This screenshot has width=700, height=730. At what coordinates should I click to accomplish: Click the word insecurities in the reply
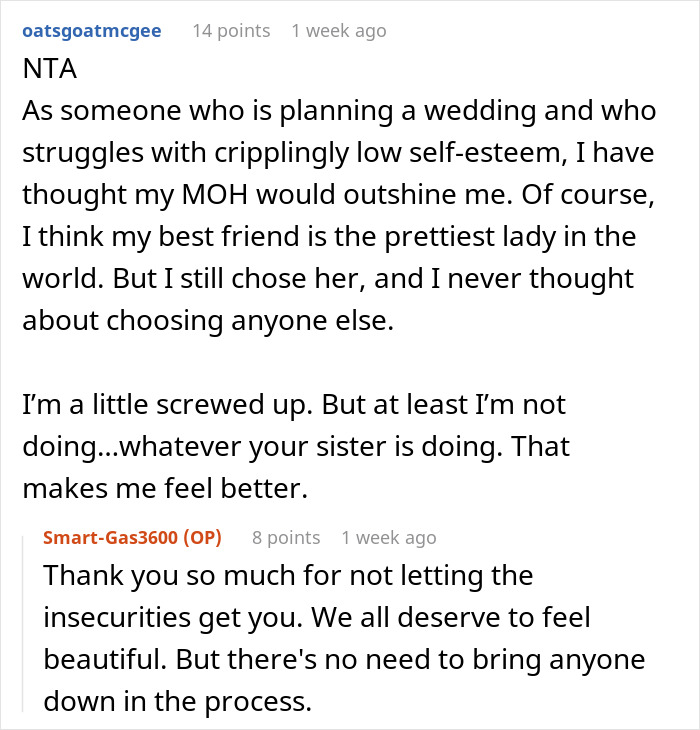(x=135, y=618)
